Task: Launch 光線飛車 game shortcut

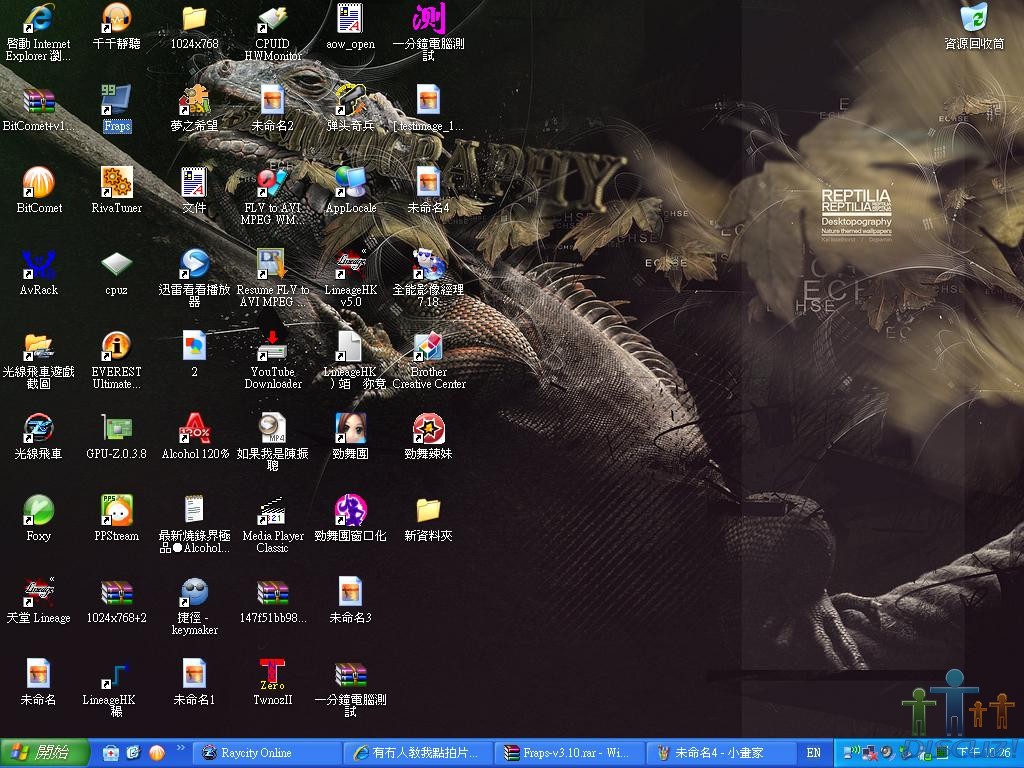Action: [39, 428]
